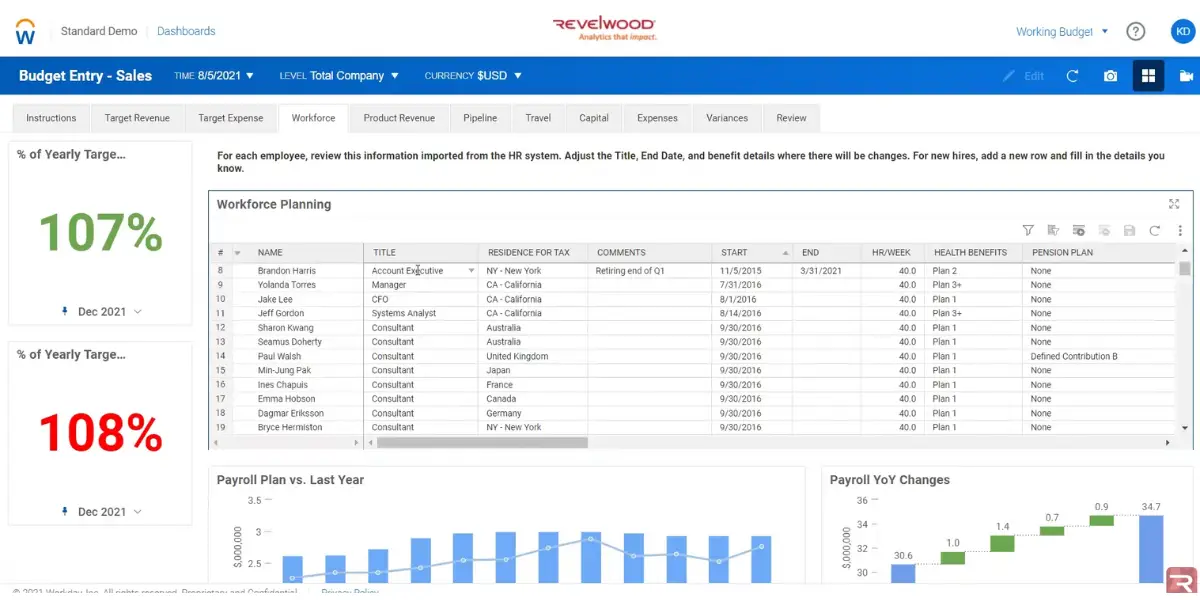1200x600 pixels.
Task: Maximize the Workforce Planning panel
Action: coord(1174,204)
